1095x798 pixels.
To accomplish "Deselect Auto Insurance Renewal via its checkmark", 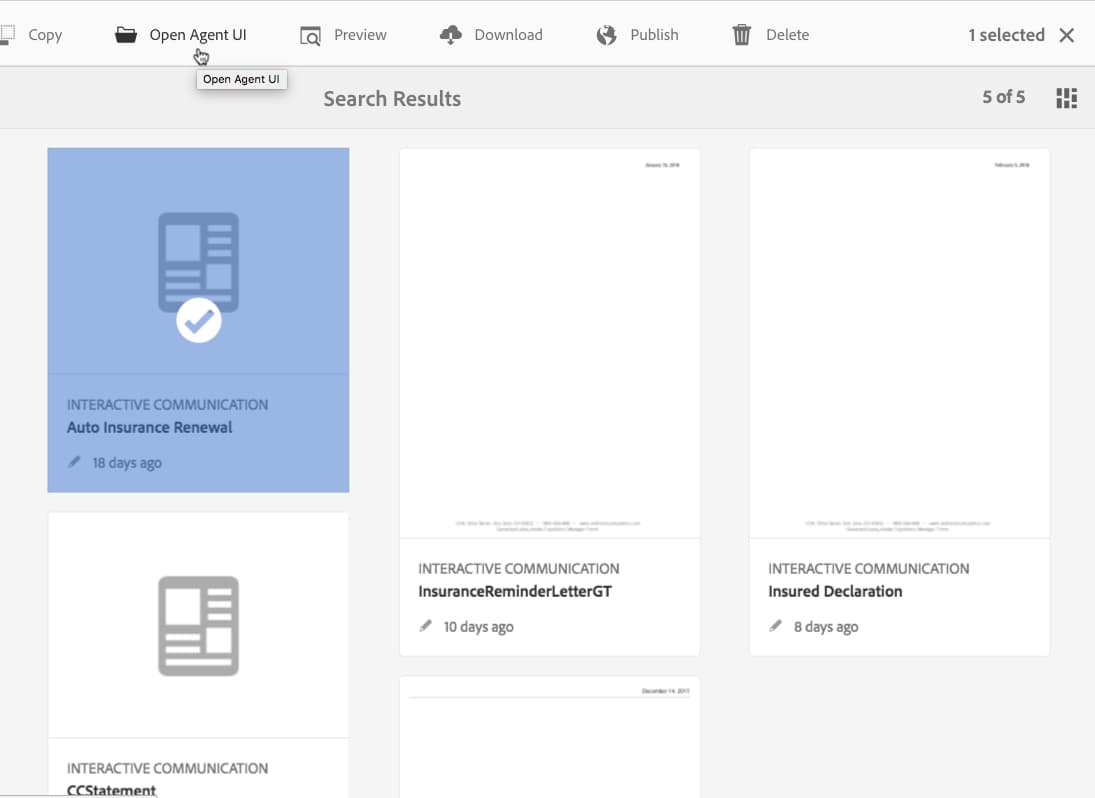I will point(197,320).
